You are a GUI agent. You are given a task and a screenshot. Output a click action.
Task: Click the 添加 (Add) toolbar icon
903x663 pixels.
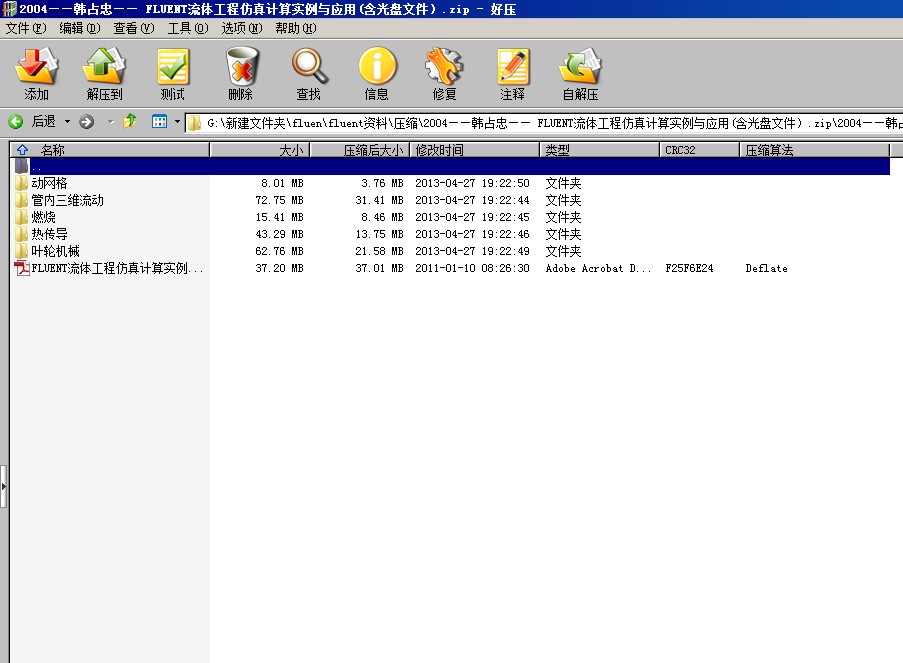point(37,74)
